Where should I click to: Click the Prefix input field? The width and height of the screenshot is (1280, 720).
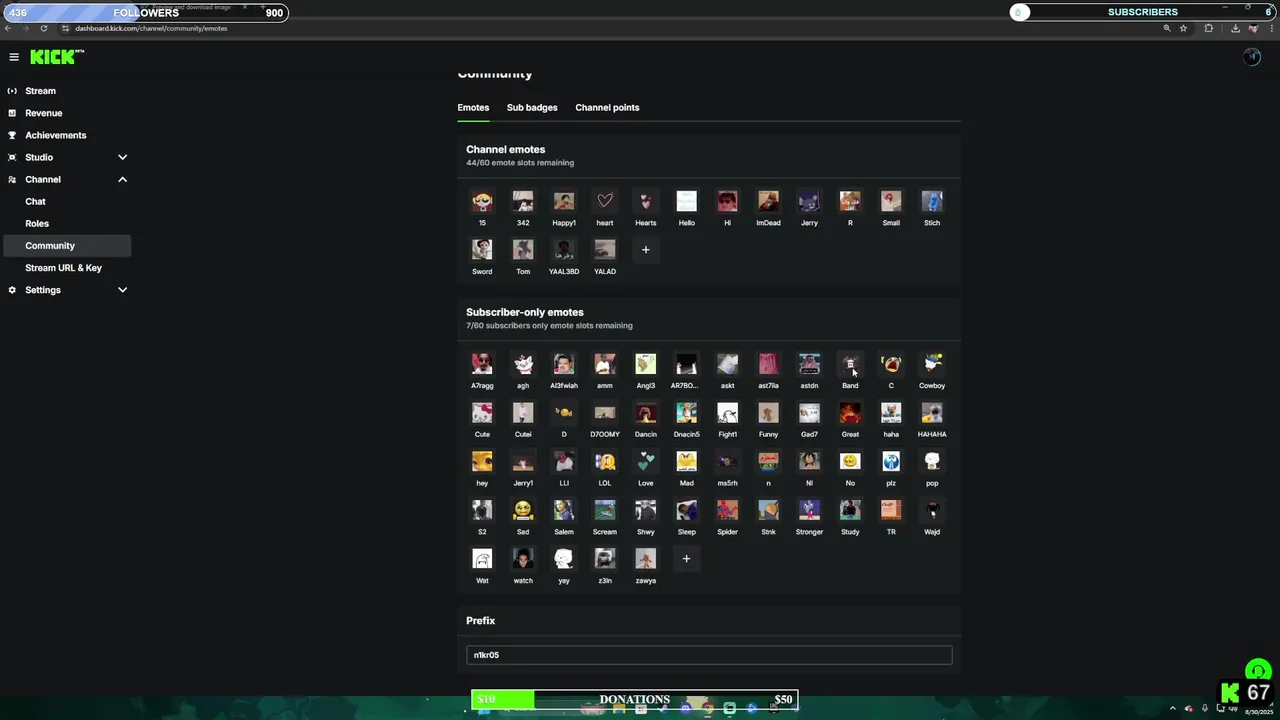(x=709, y=655)
